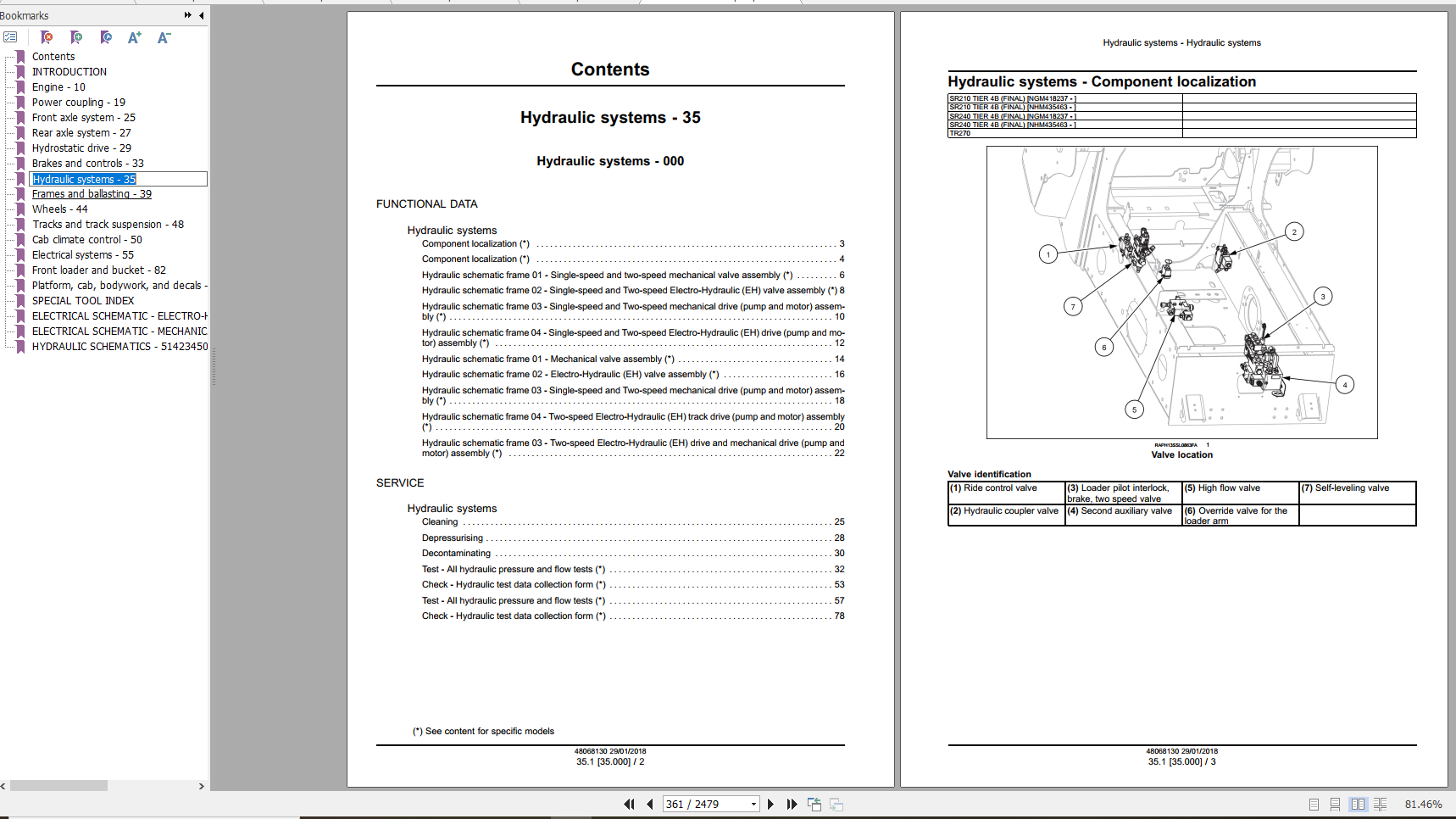Open the bookmark options checklist icon
Screen dimensions: 1456x819
(10, 37)
